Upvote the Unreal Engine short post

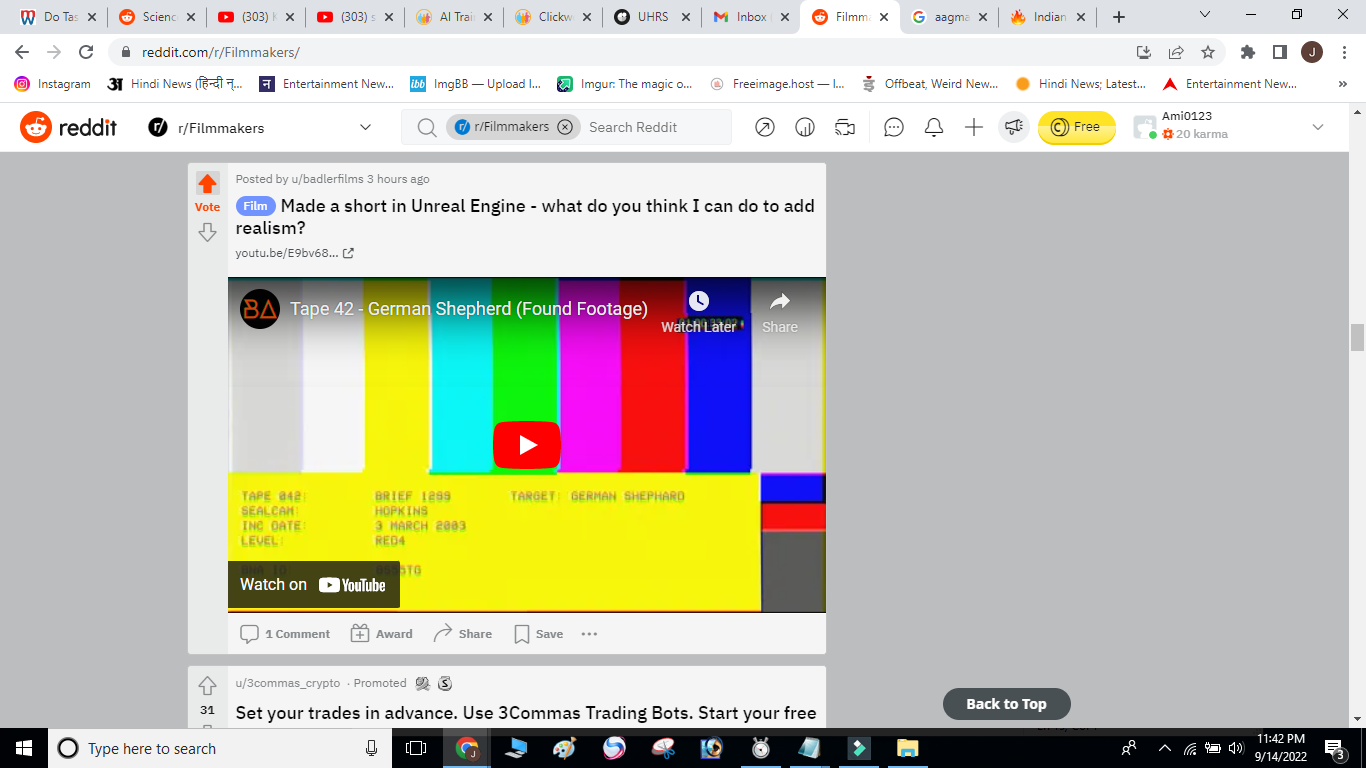pyautogui.click(x=207, y=184)
